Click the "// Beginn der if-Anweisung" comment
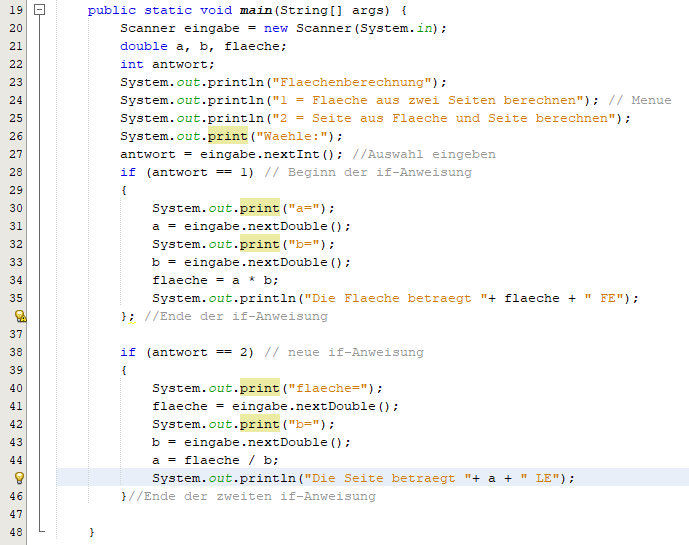Viewport: 689px width, 545px height. [x=368, y=172]
